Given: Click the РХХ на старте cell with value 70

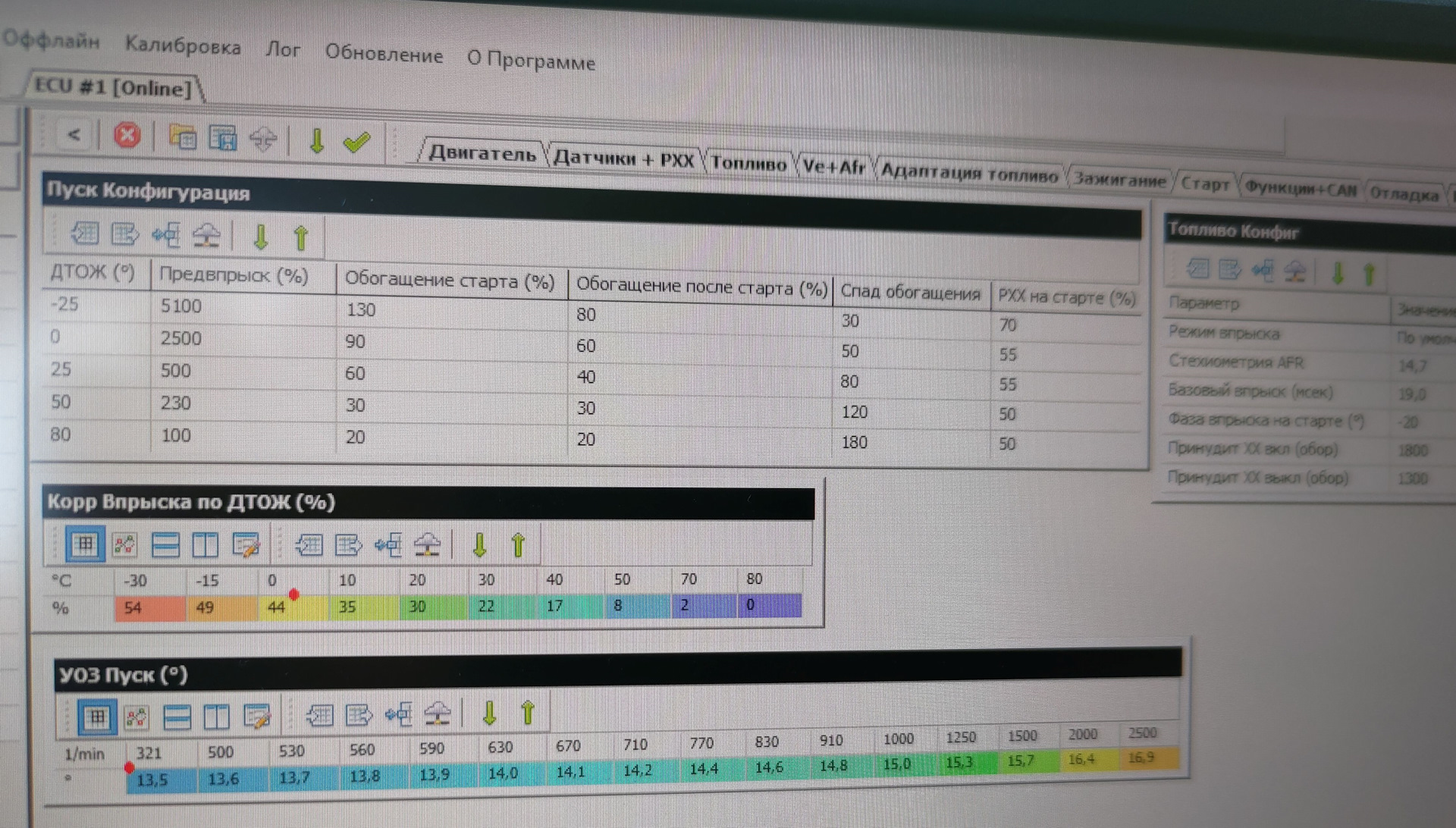Looking at the screenshot, I should [1065, 325].
